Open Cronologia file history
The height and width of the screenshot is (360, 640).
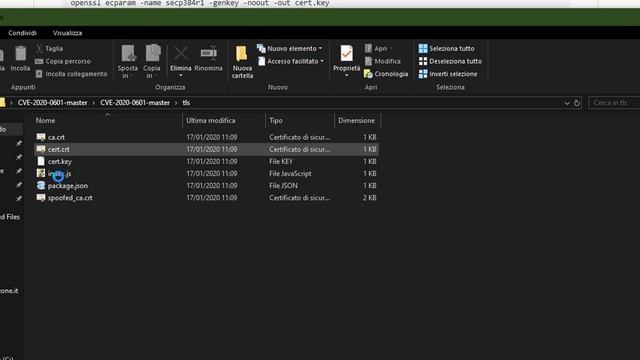386,74
